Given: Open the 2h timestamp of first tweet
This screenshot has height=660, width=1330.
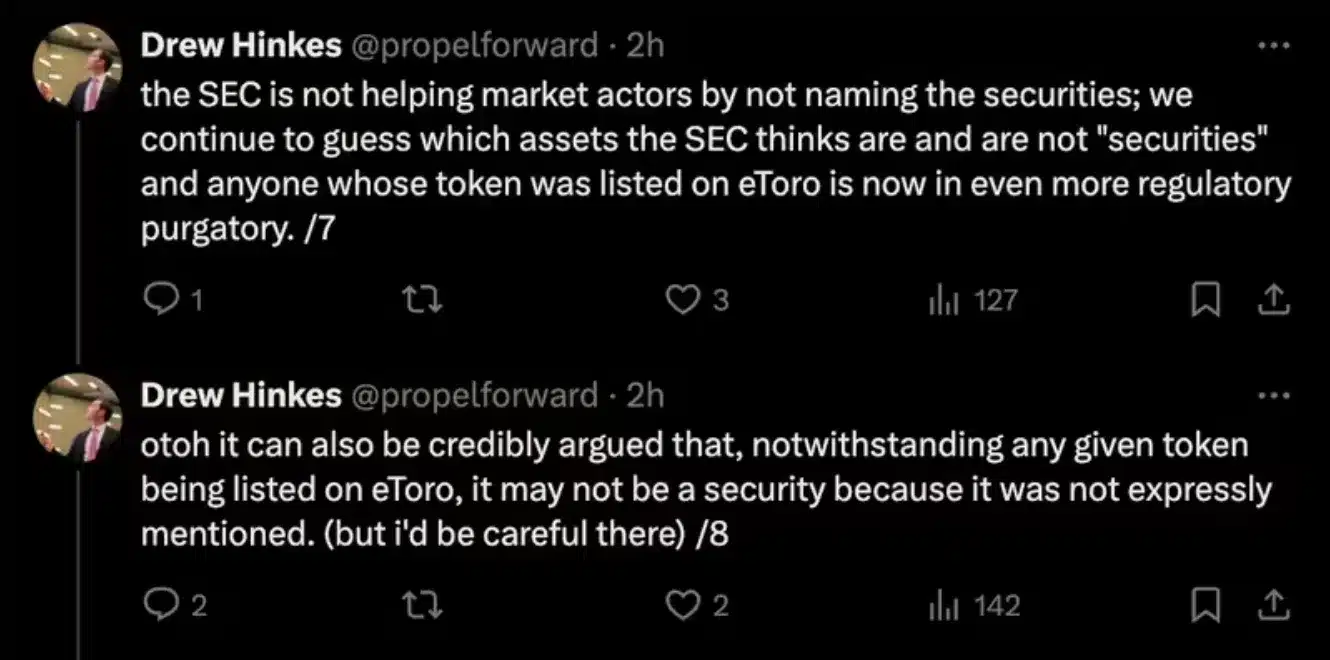Looking at the screenshot, I should point(644,45).
